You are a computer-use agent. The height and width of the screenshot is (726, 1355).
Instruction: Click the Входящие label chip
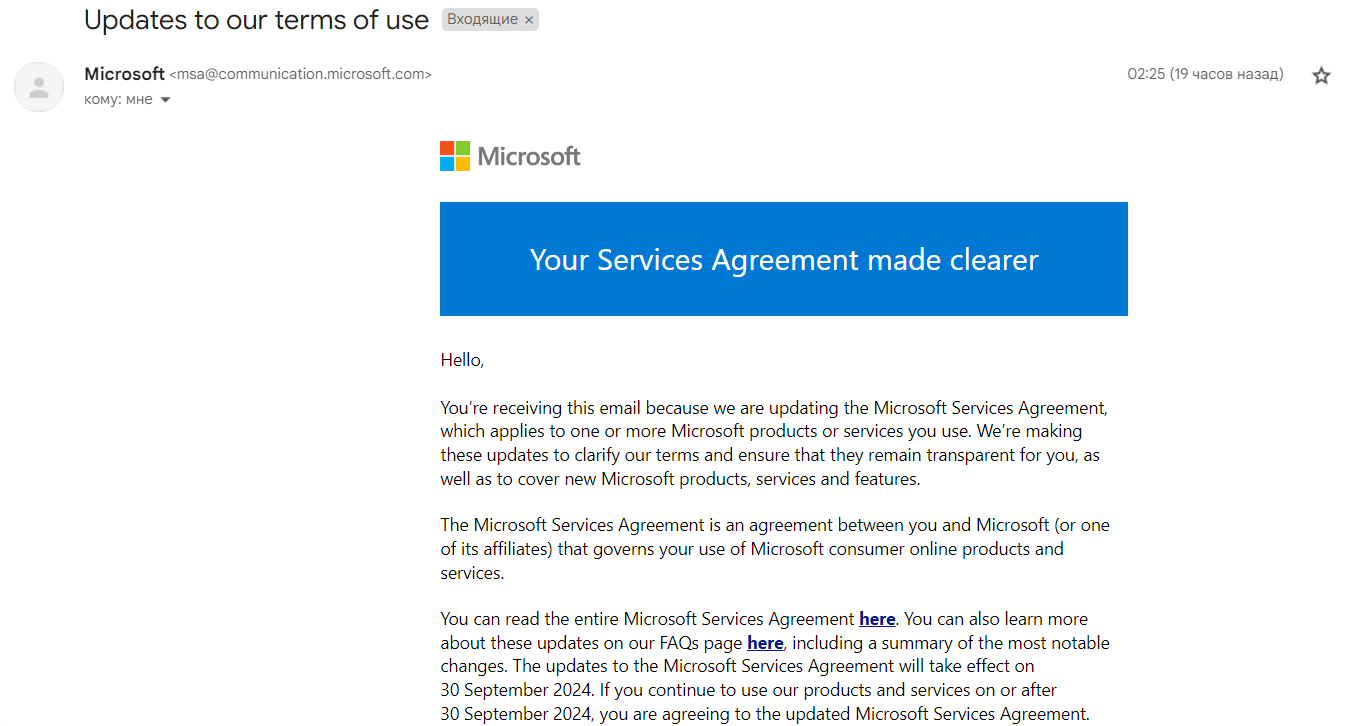click(482, 20)
